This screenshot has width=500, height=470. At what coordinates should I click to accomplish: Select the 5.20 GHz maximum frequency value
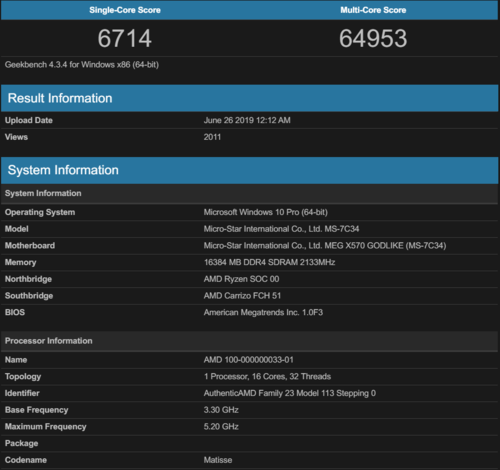tap(221, 427)
